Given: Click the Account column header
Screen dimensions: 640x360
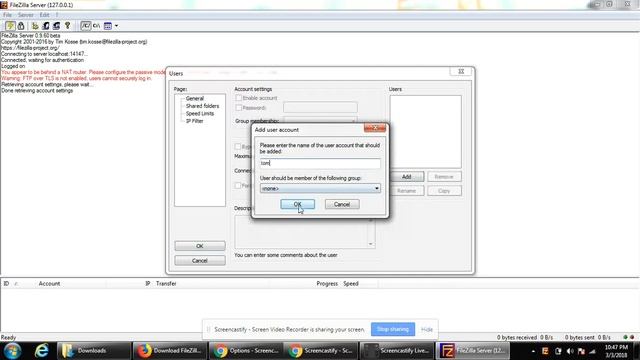Looking at the screenshot, I should [49, 283].
